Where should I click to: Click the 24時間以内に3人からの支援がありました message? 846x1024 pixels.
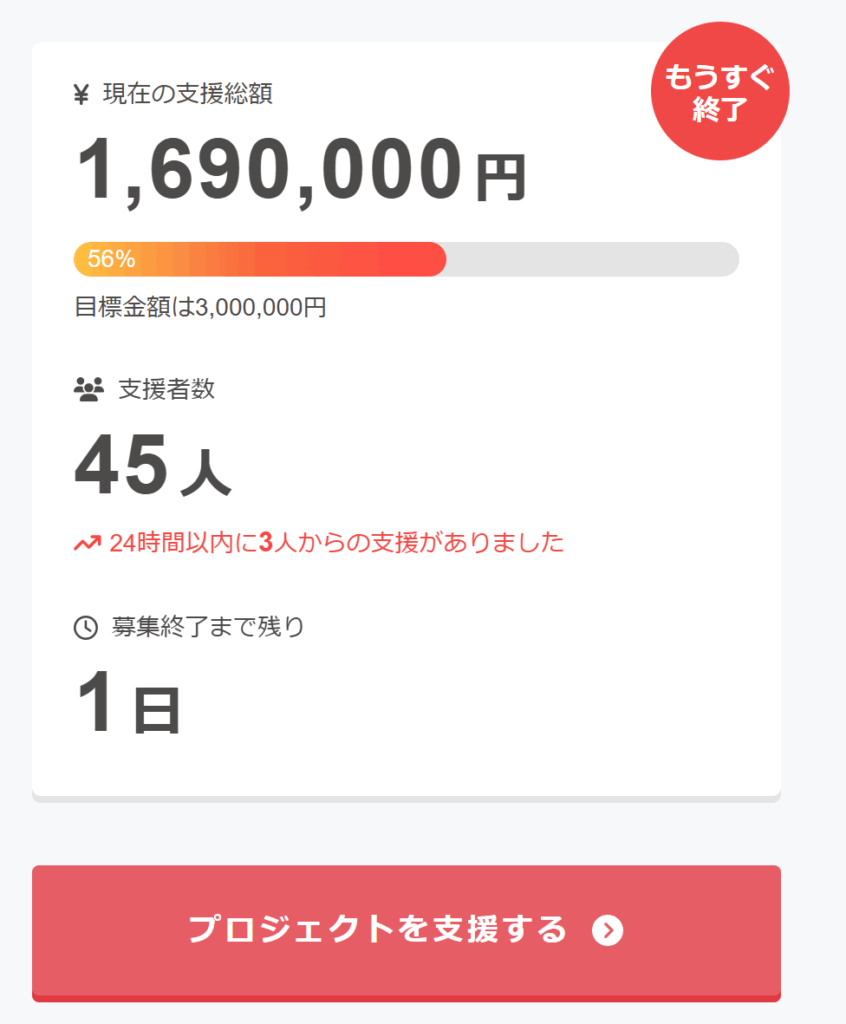coord(337,543)
